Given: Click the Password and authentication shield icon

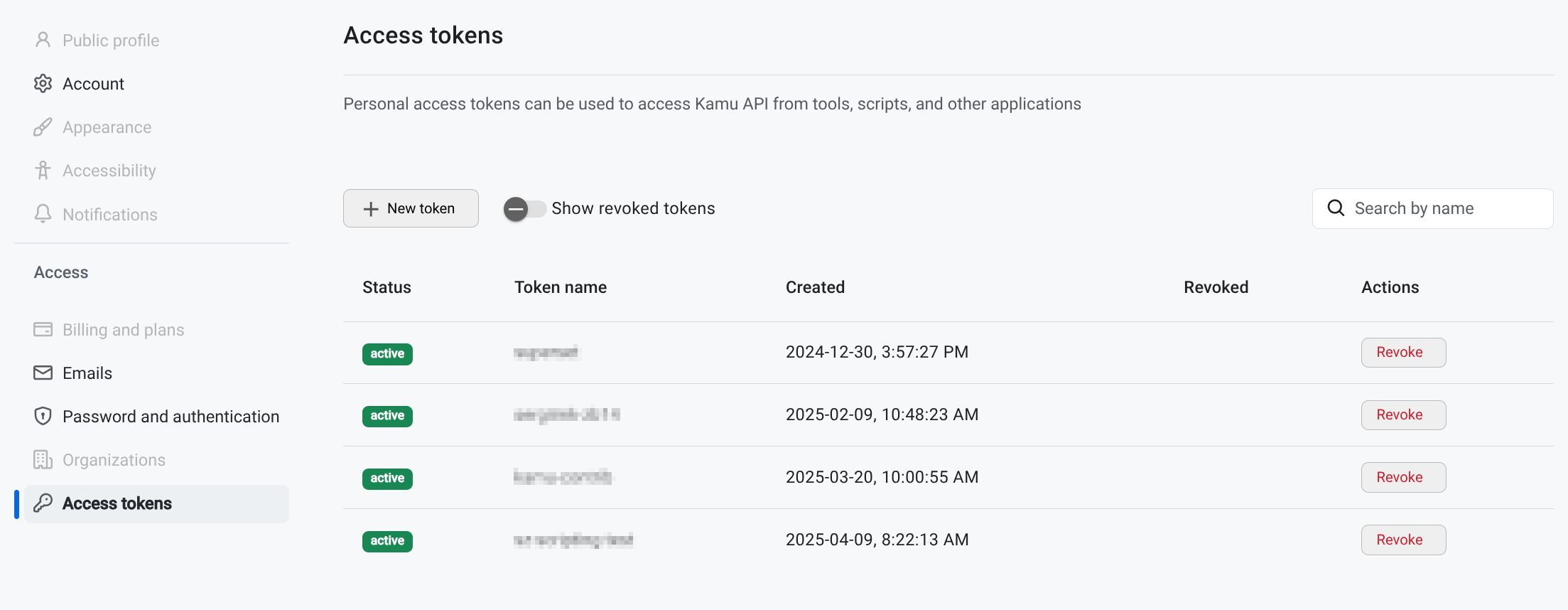Looking at the screenshot, I should point(43,416).
